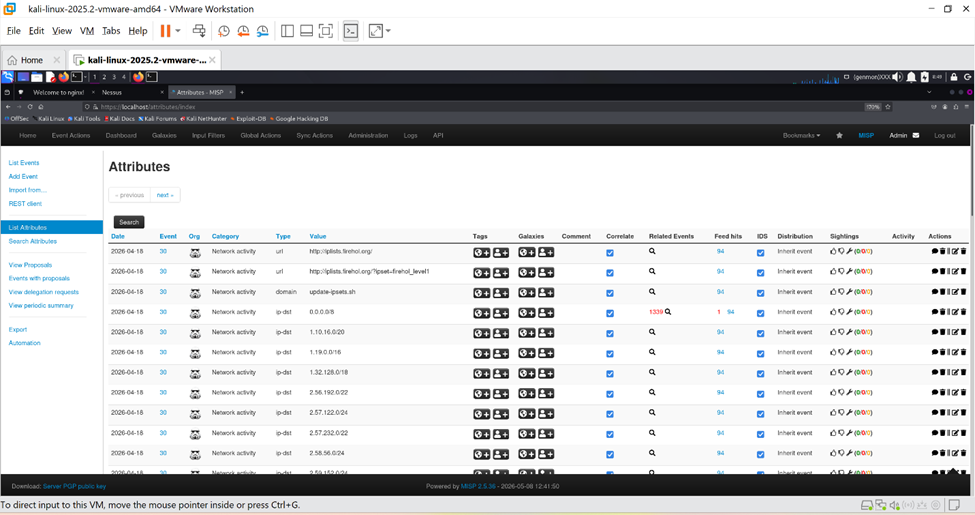The image size is (975, 515).
Task: Enter VMware full screen mode
Action: coord(326,31)
